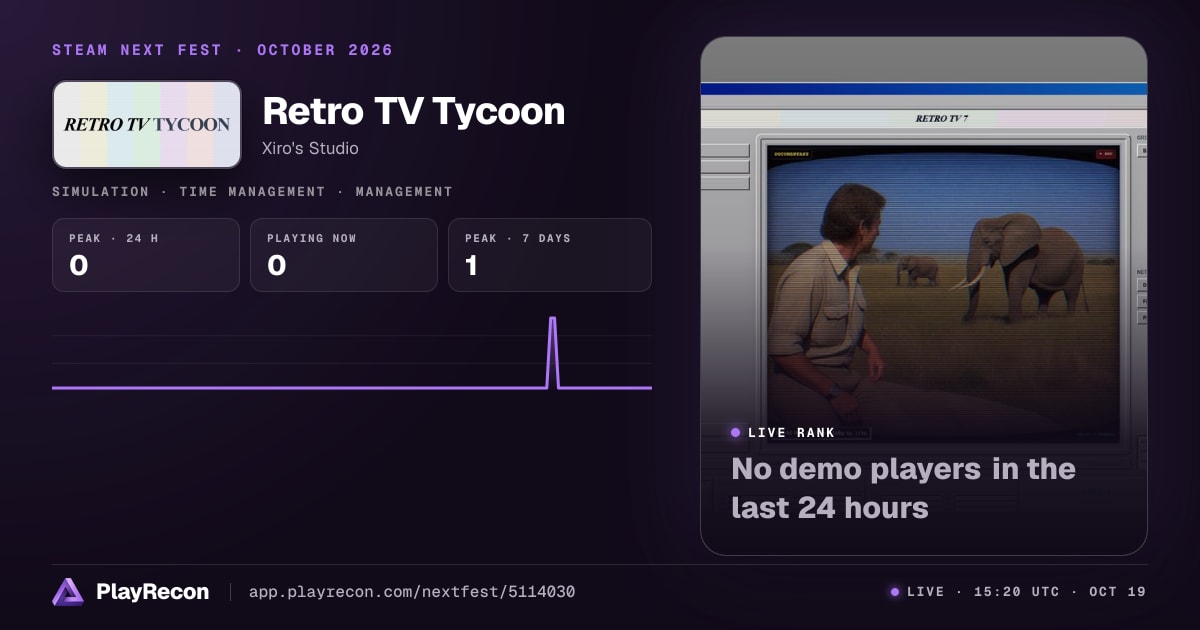Image resolution: width=1200 pixels, height=630 pixels.
Task: Select the MANAGEMENT genre tag
Action: [x=404, y=191]
